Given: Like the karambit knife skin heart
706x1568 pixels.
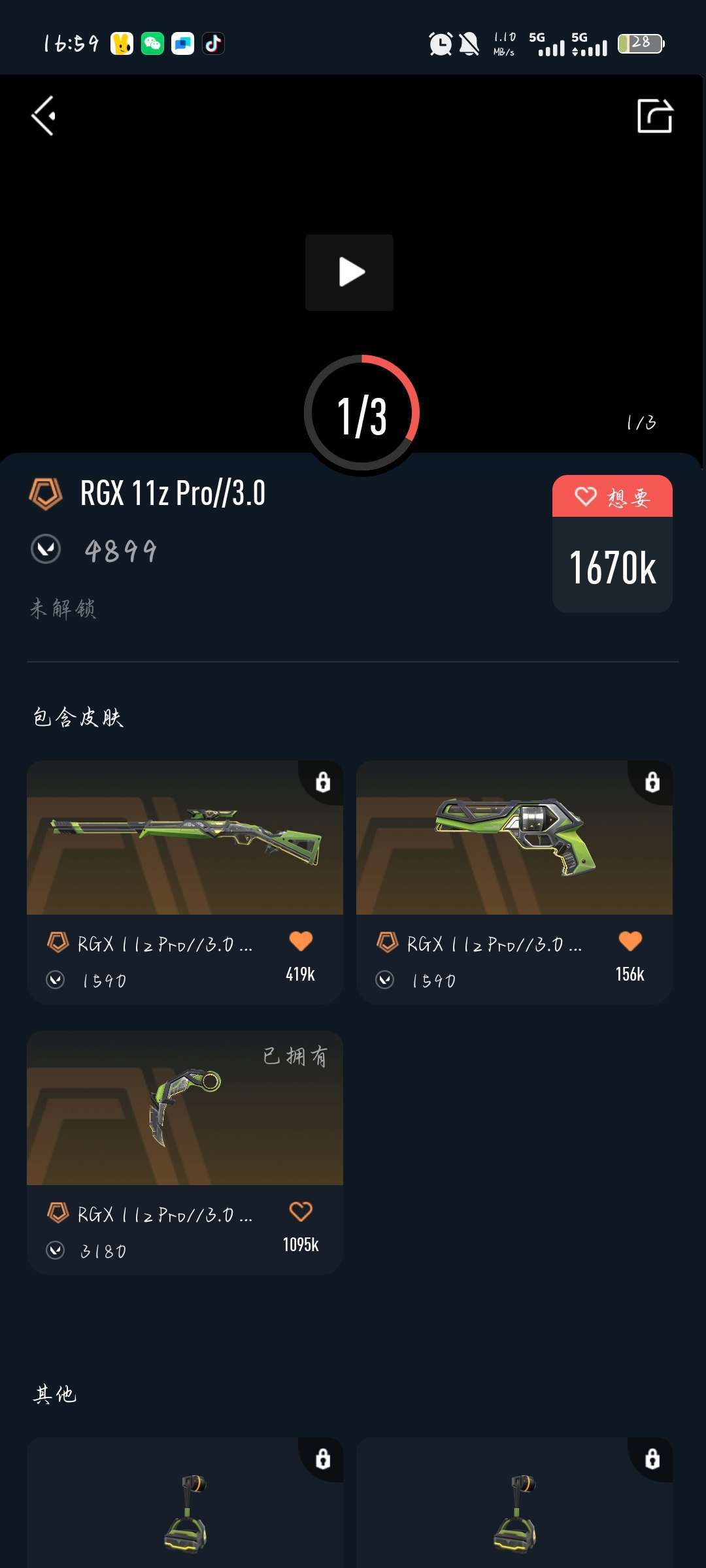Looking at the screenshot, I should pyautogui.click(x=301, y=1212).
